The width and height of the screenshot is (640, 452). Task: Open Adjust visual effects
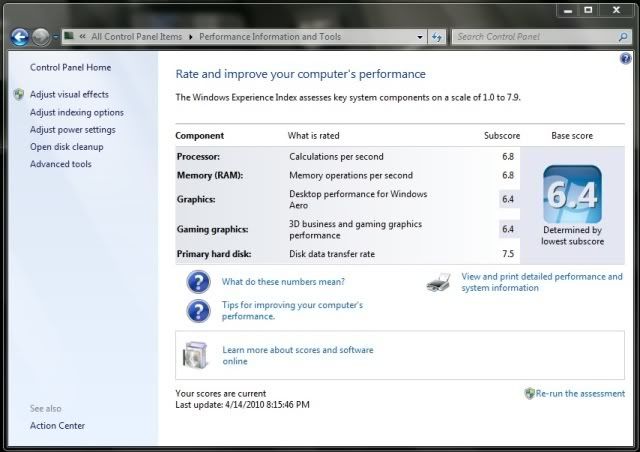[x=69, y=94]
